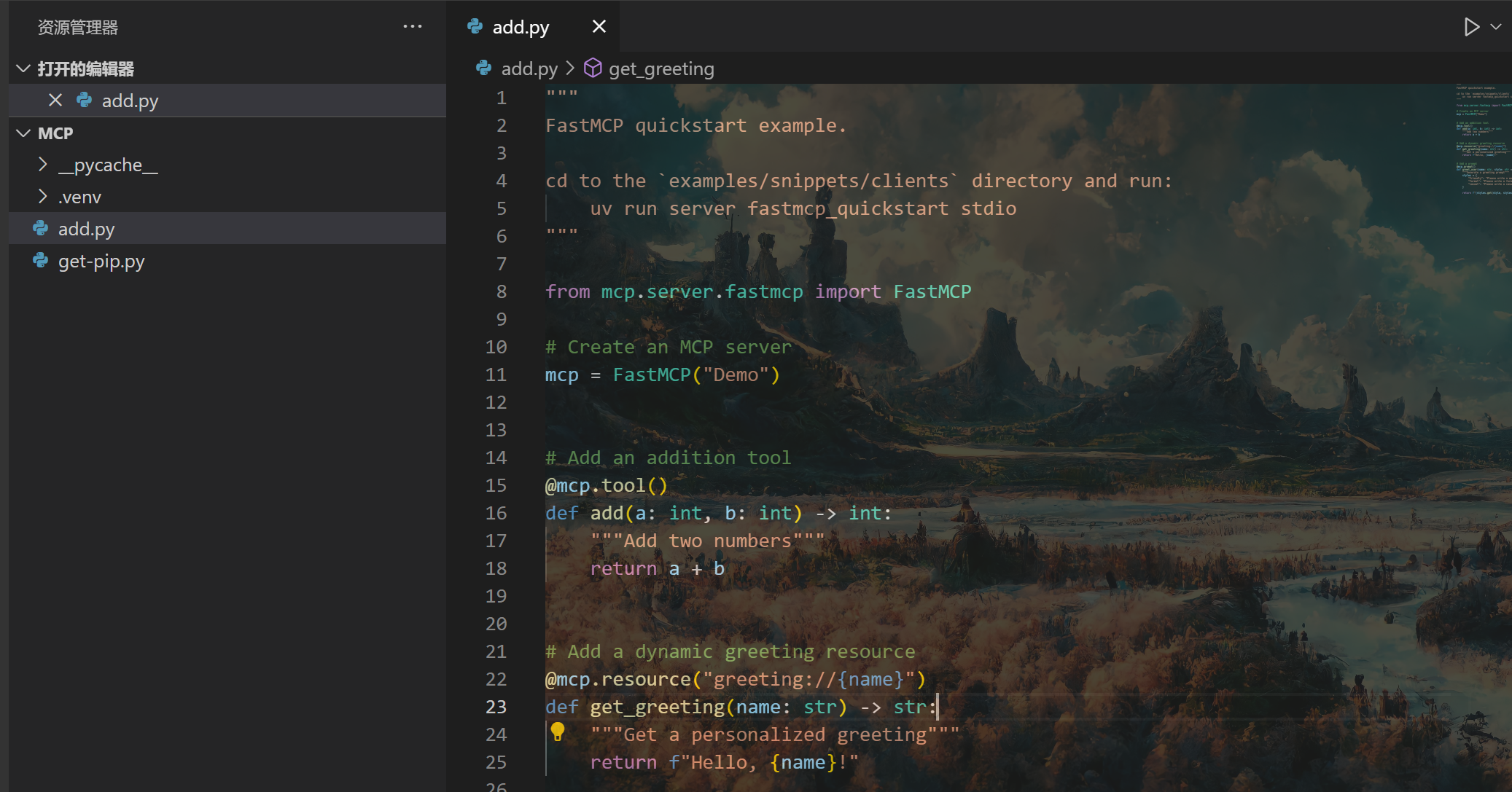The width and height of the screenshot is (1512, 792).
Task: Select add.py in the MCP file tree
Action: tap(86, 229)
